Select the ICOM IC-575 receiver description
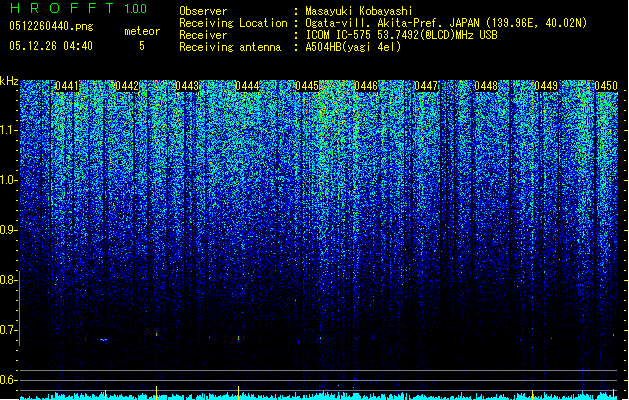This screenshot has width=629, height=400. 401,35
